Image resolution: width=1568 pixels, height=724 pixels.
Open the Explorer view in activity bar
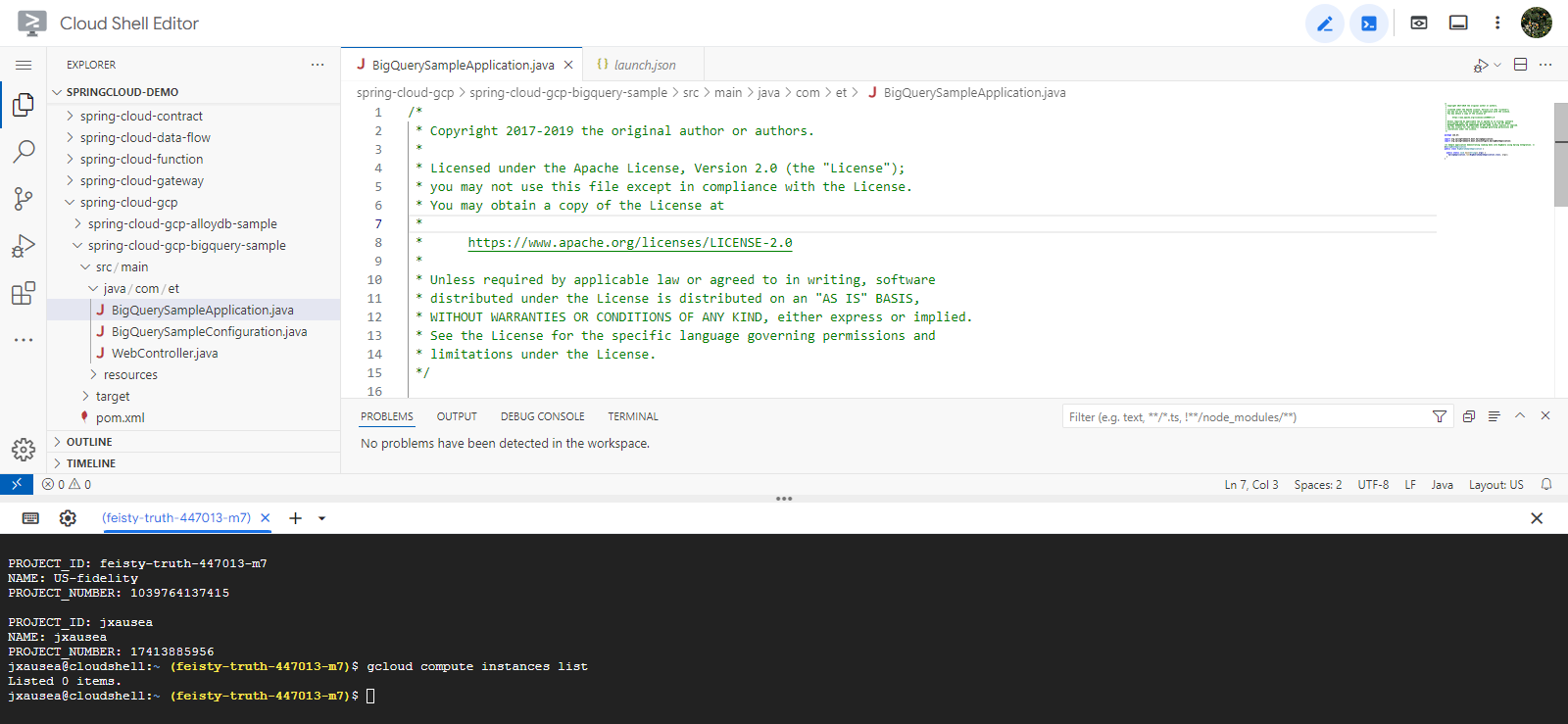coord(24,105)
